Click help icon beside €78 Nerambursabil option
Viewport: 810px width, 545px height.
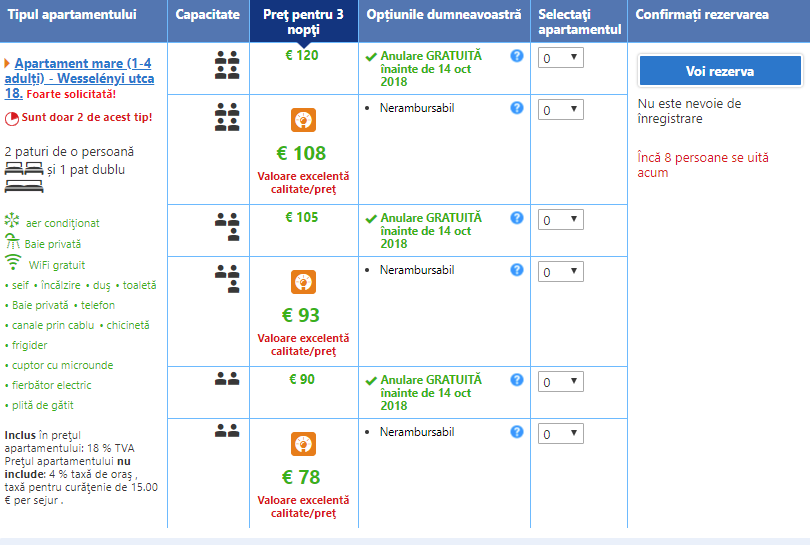[x=517, y=432]
